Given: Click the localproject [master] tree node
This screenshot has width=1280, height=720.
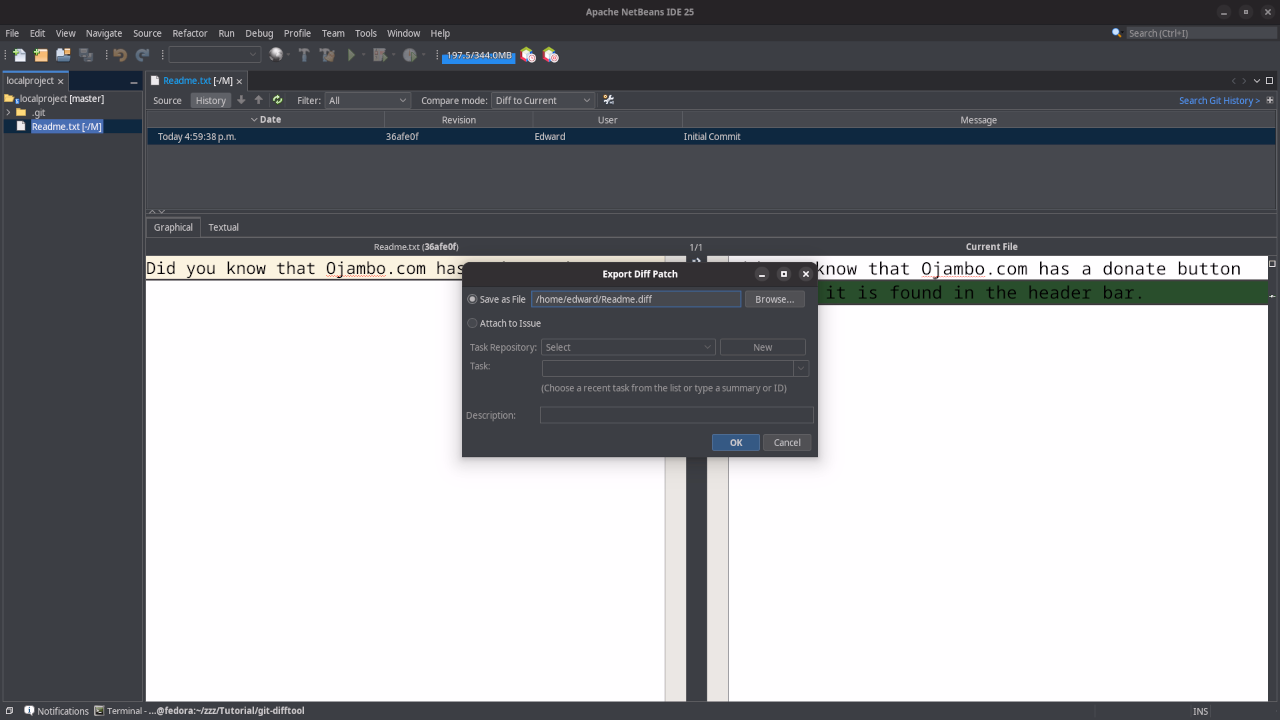Looking at the screenshot, I should pos(62,98).
